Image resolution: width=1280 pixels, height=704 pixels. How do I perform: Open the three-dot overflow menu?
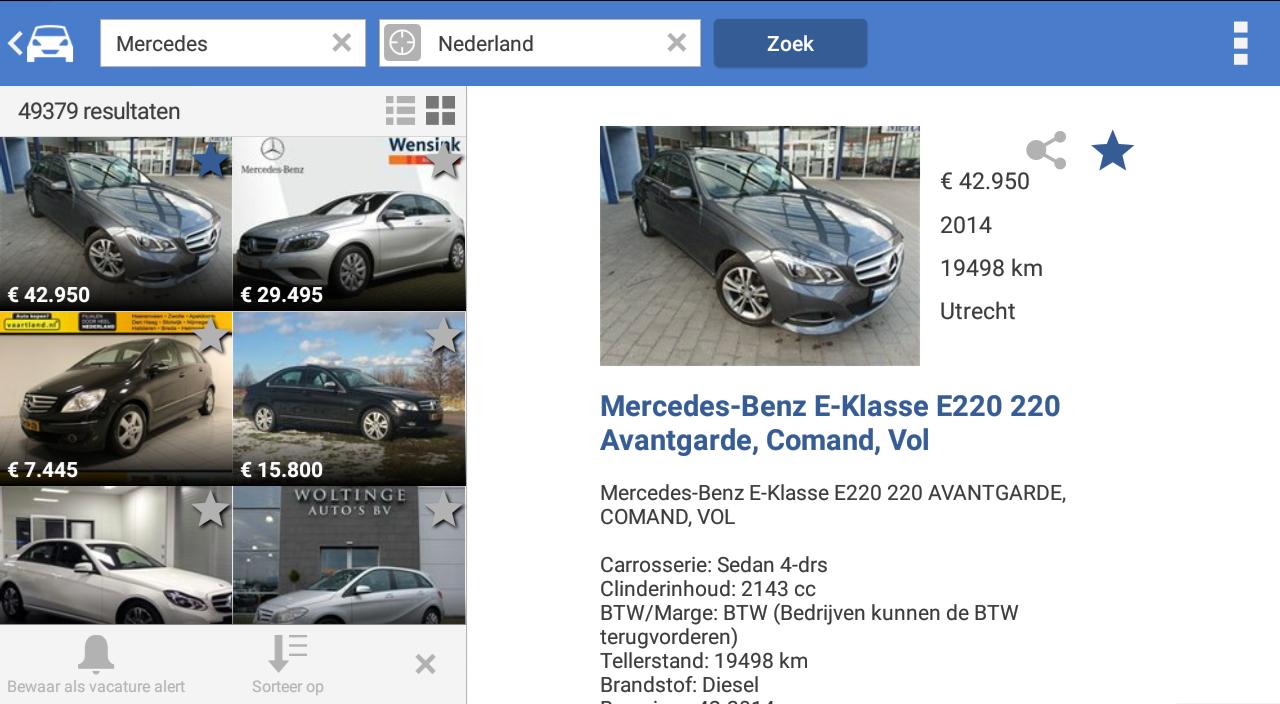1240,43
